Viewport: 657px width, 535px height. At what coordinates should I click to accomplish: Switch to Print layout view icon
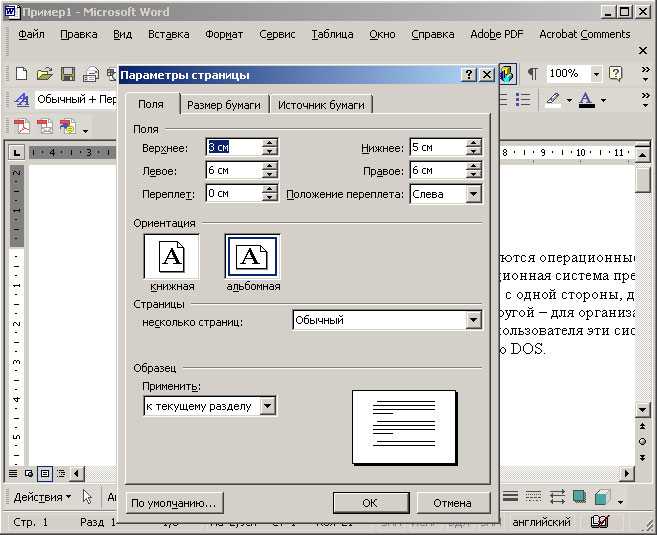click(x=45, y=474)
